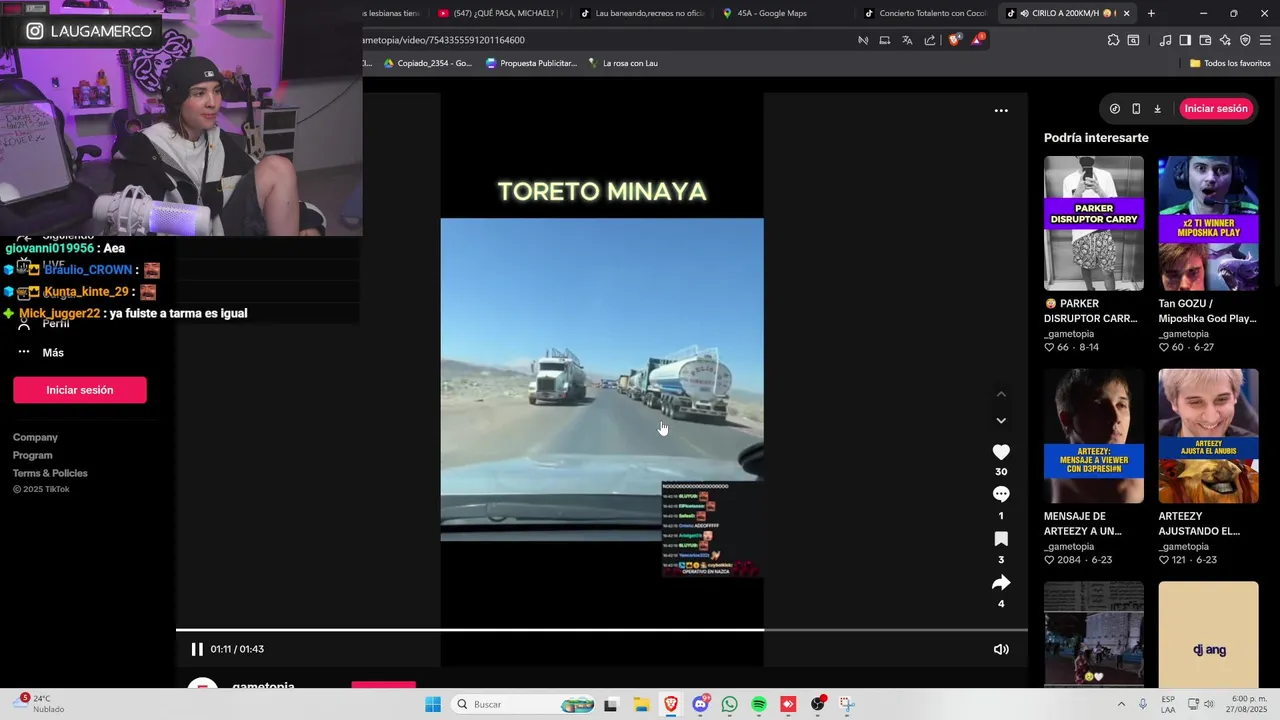Click the download desktop app icon
This screenshot has height=720, width=1280.
point(1157,108)
